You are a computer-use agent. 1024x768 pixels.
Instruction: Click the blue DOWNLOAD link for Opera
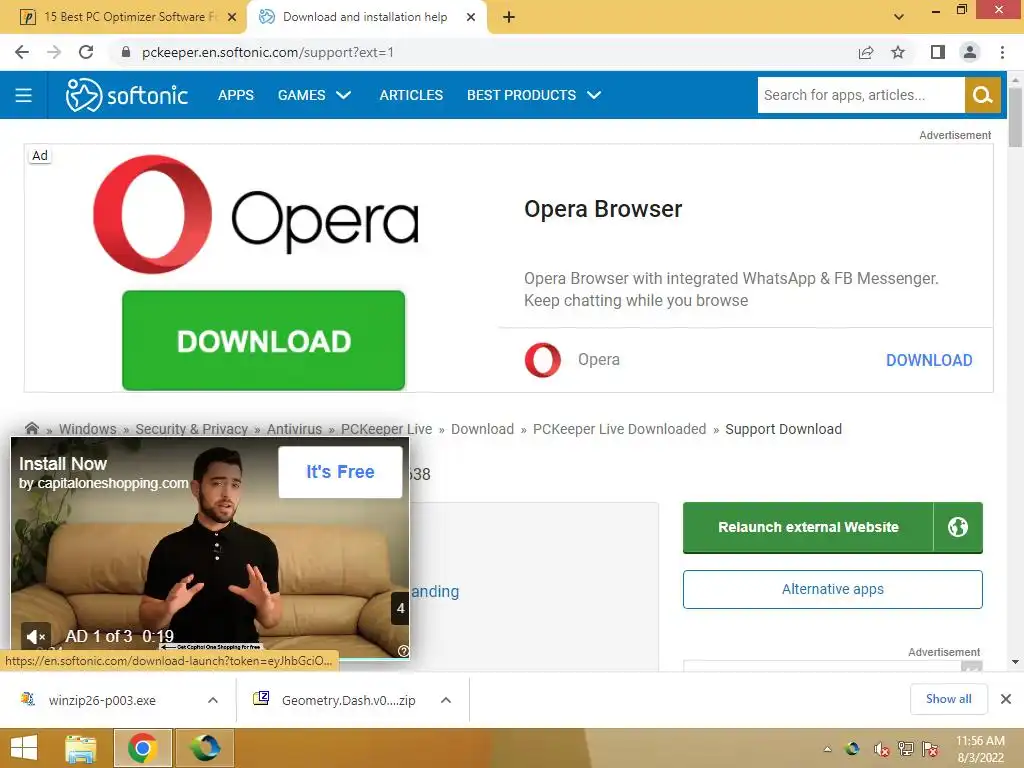point(929,360)
